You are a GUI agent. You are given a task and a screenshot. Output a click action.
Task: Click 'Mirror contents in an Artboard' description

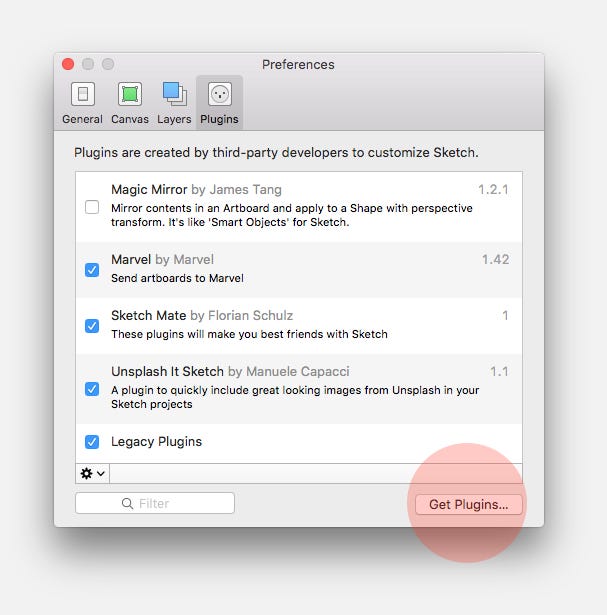click(x=292, y=215)
